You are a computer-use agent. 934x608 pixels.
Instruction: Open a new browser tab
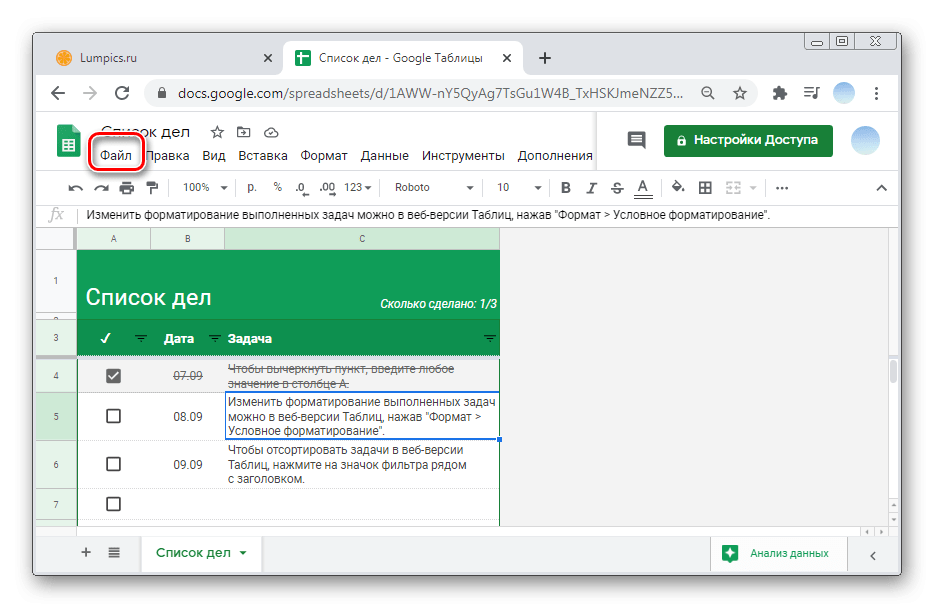(544, 58)
